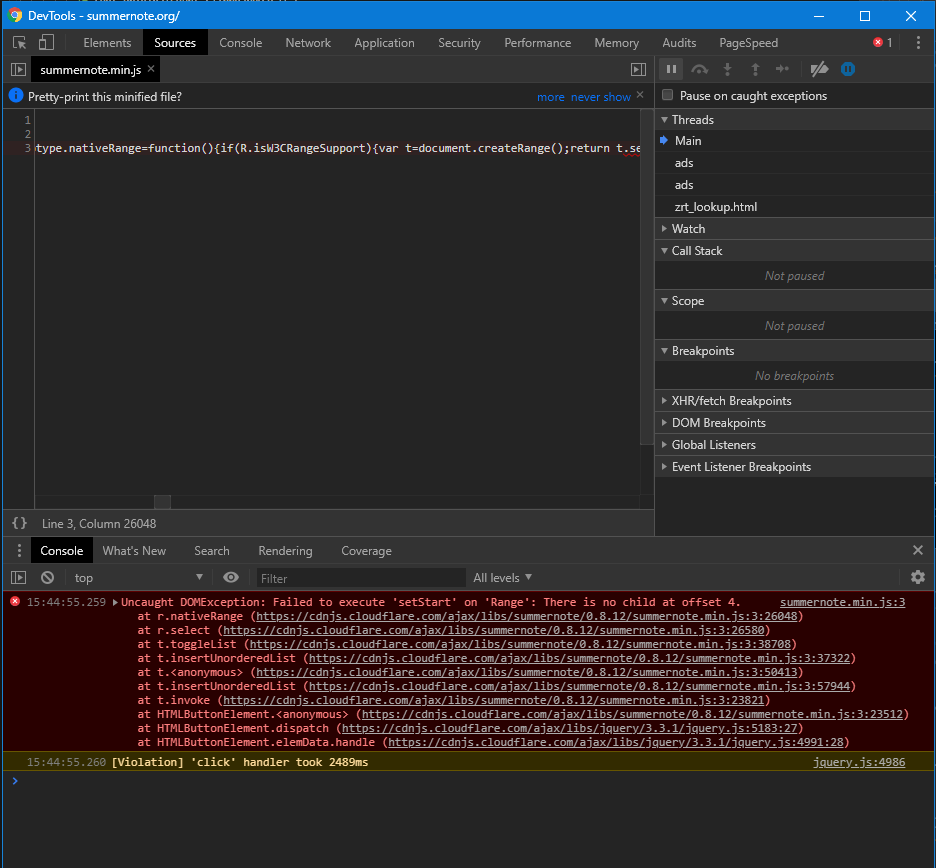Click the console Filter input field

pyautogui.click(x=360, y=578)
